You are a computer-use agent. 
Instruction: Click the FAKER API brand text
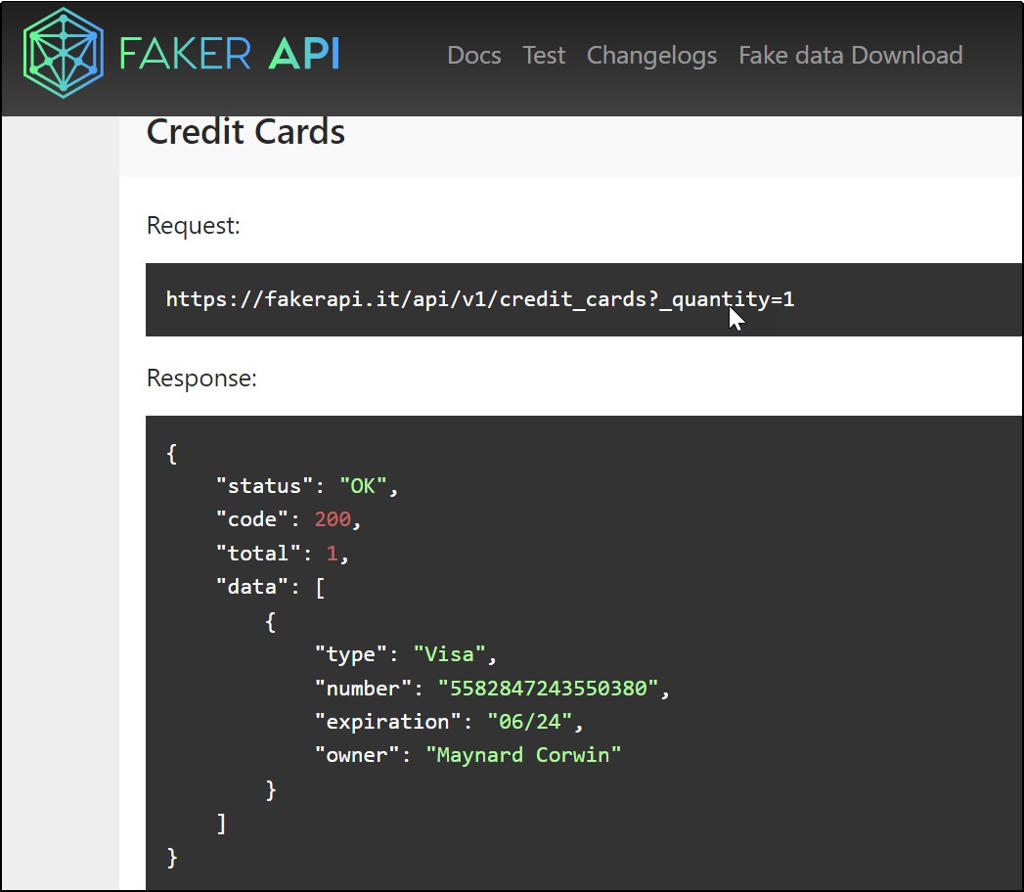(230, 54)
